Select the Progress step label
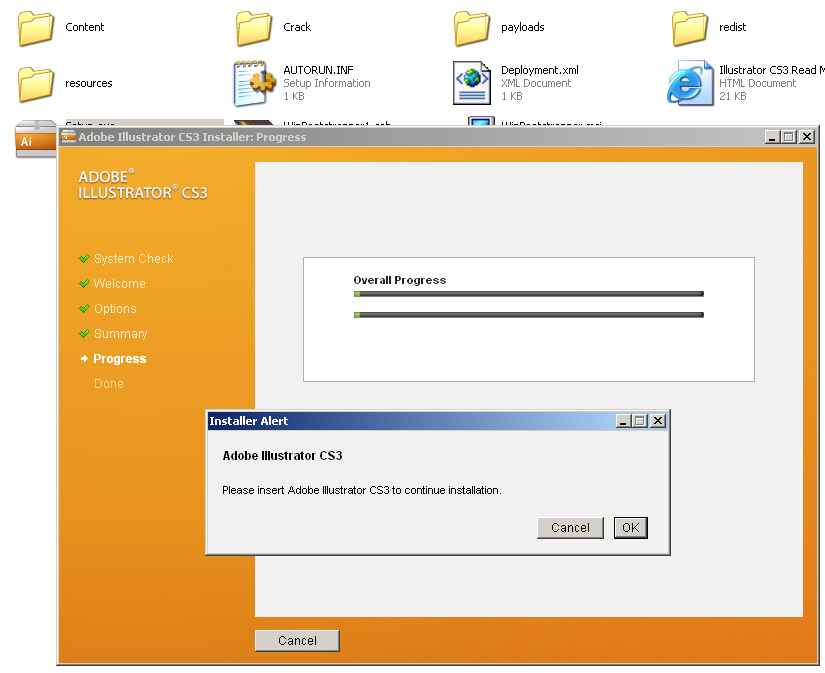 pyautogui.click(x=119, y=359)
